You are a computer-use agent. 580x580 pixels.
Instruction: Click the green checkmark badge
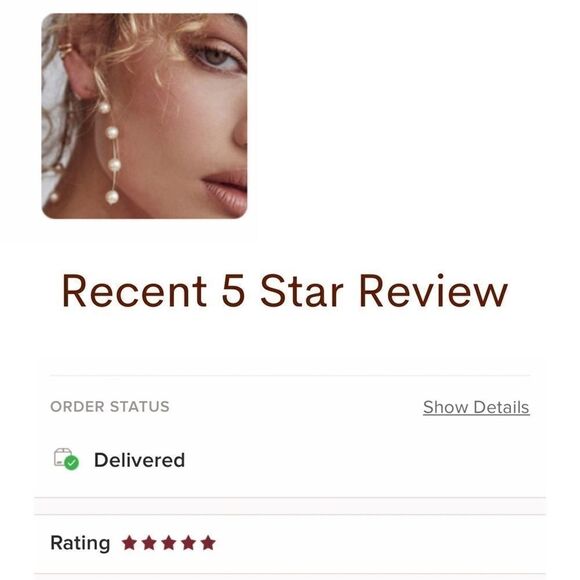click(71, 463)
